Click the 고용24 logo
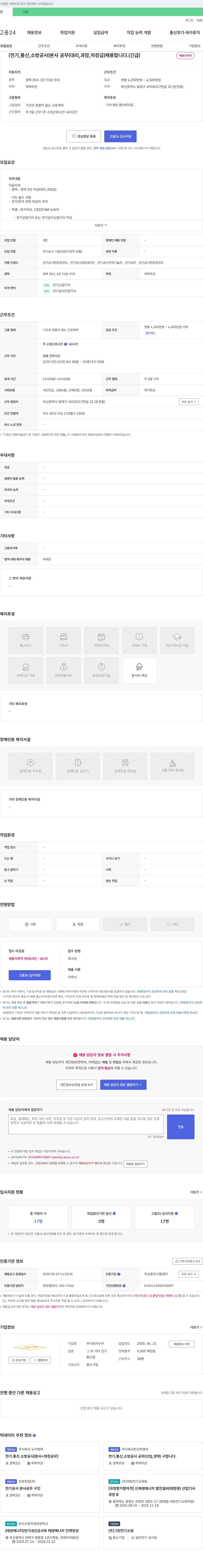The width and height of the screenshot is (203, 1568). click(x=8, y=32)
